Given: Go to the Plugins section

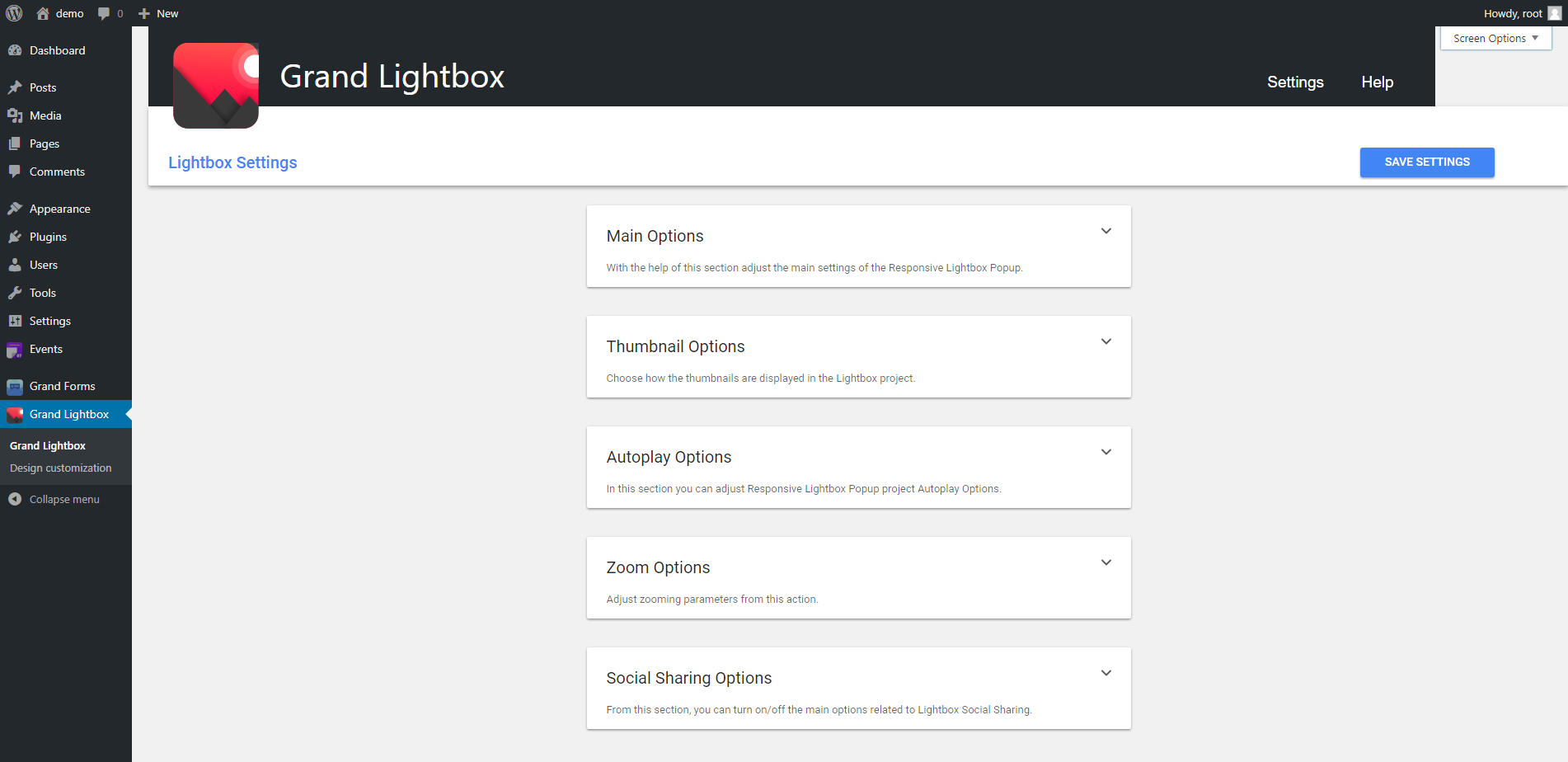Looking at the screenshot, I should pos(48,237).
